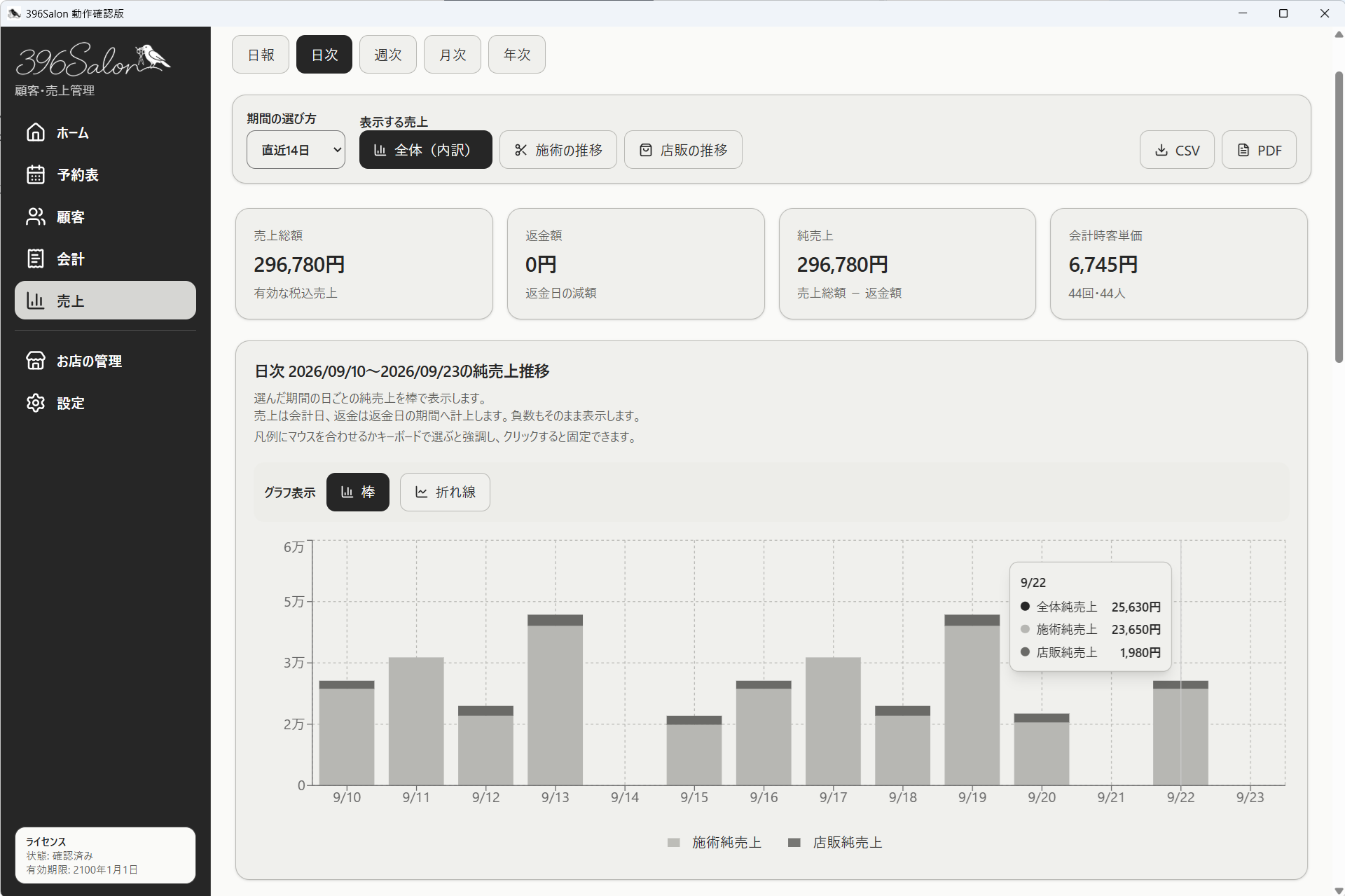Show 施術の推移 sales view

[x=558, y=150]
